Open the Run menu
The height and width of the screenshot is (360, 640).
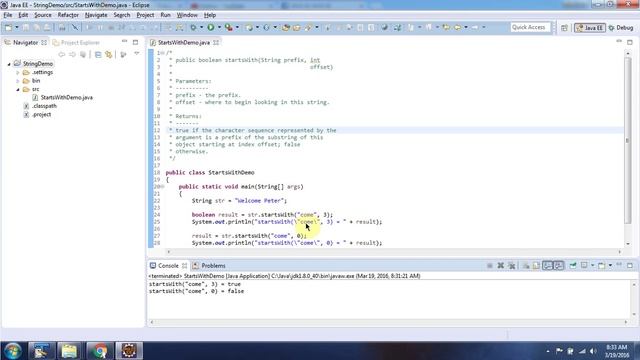coord(165,15)
